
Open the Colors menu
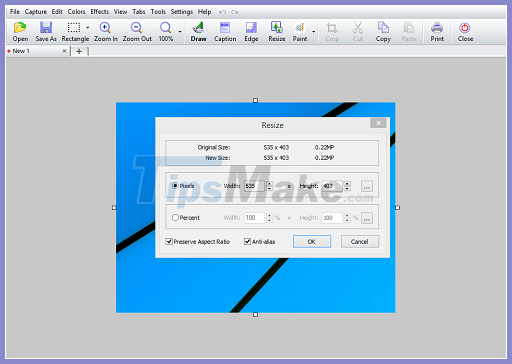coord(76,12)
